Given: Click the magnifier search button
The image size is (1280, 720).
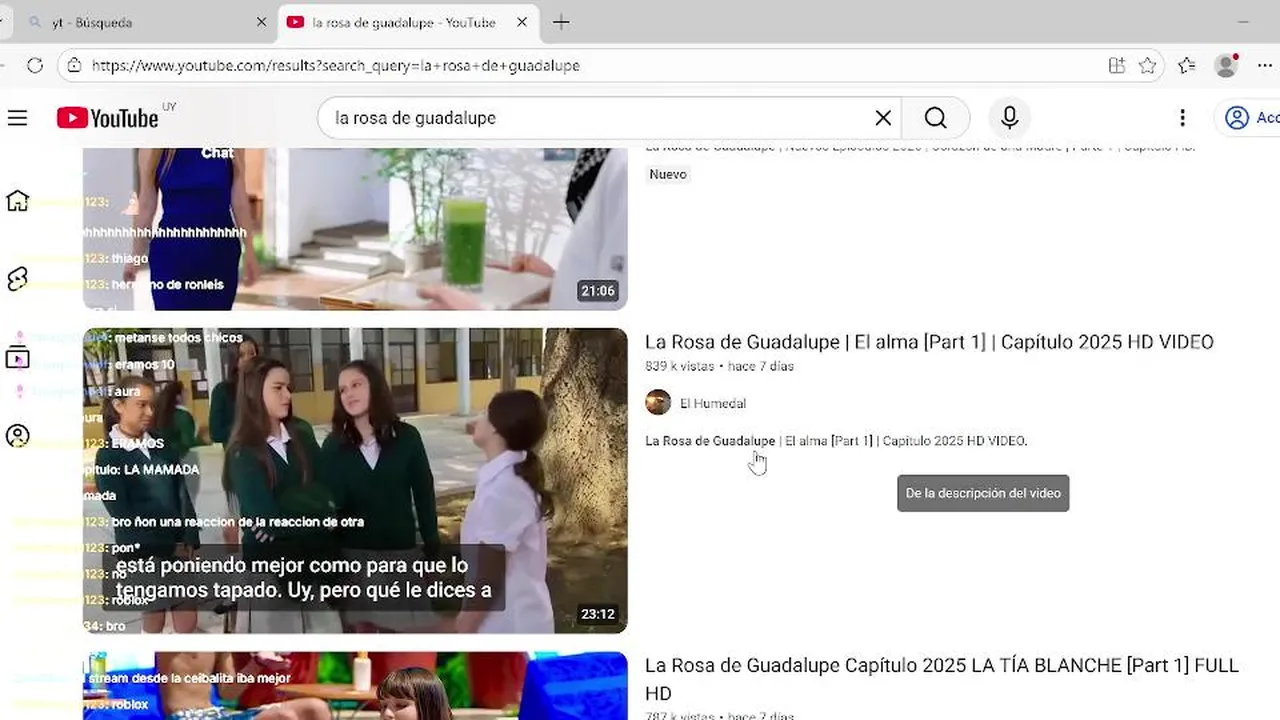Looking at the screenshot, I should click(935, 118).
